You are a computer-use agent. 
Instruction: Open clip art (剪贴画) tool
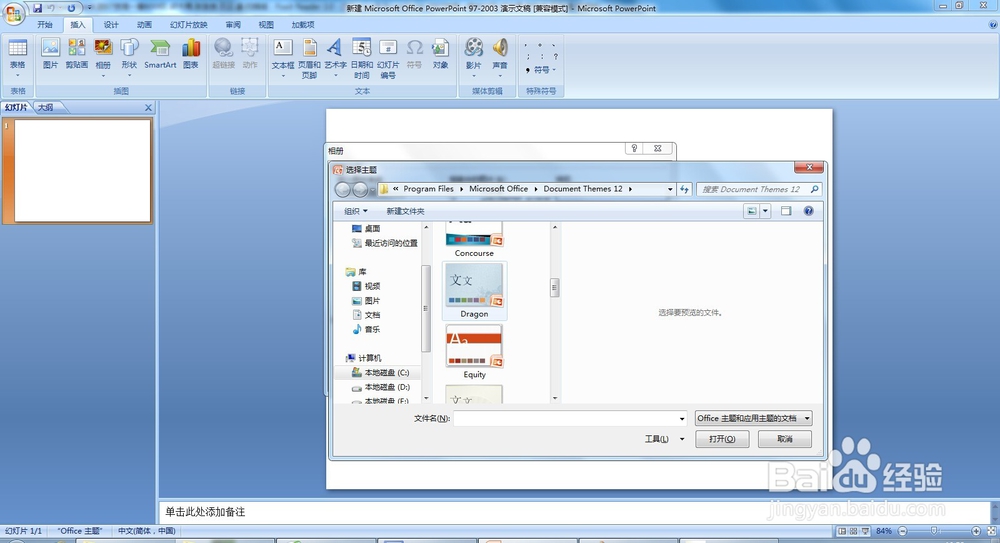77,54
